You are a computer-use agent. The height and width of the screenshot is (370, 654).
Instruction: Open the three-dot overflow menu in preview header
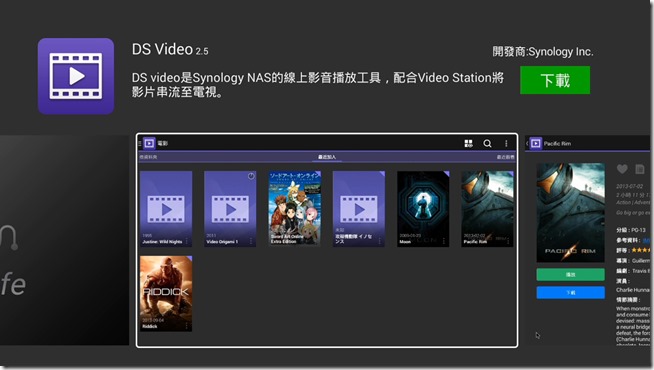tap(506, 143)
